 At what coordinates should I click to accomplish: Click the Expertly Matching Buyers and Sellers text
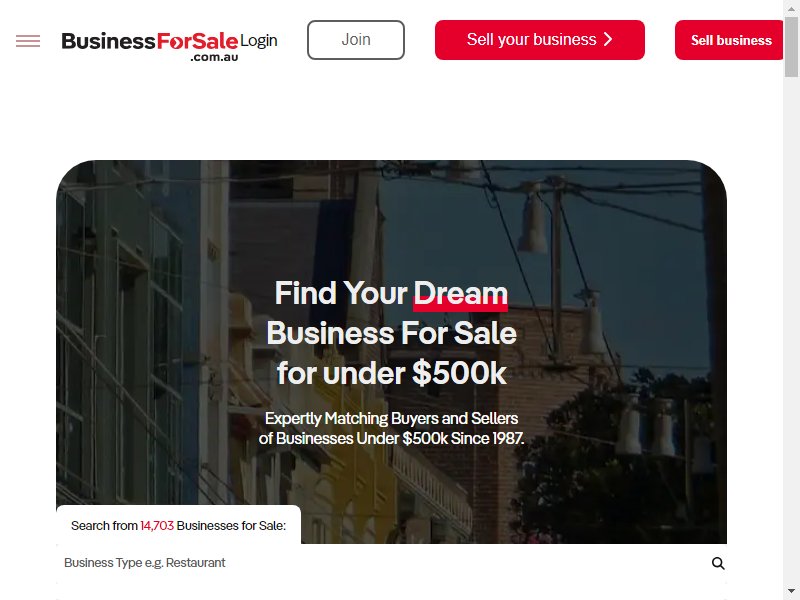[x=391, y=418]
